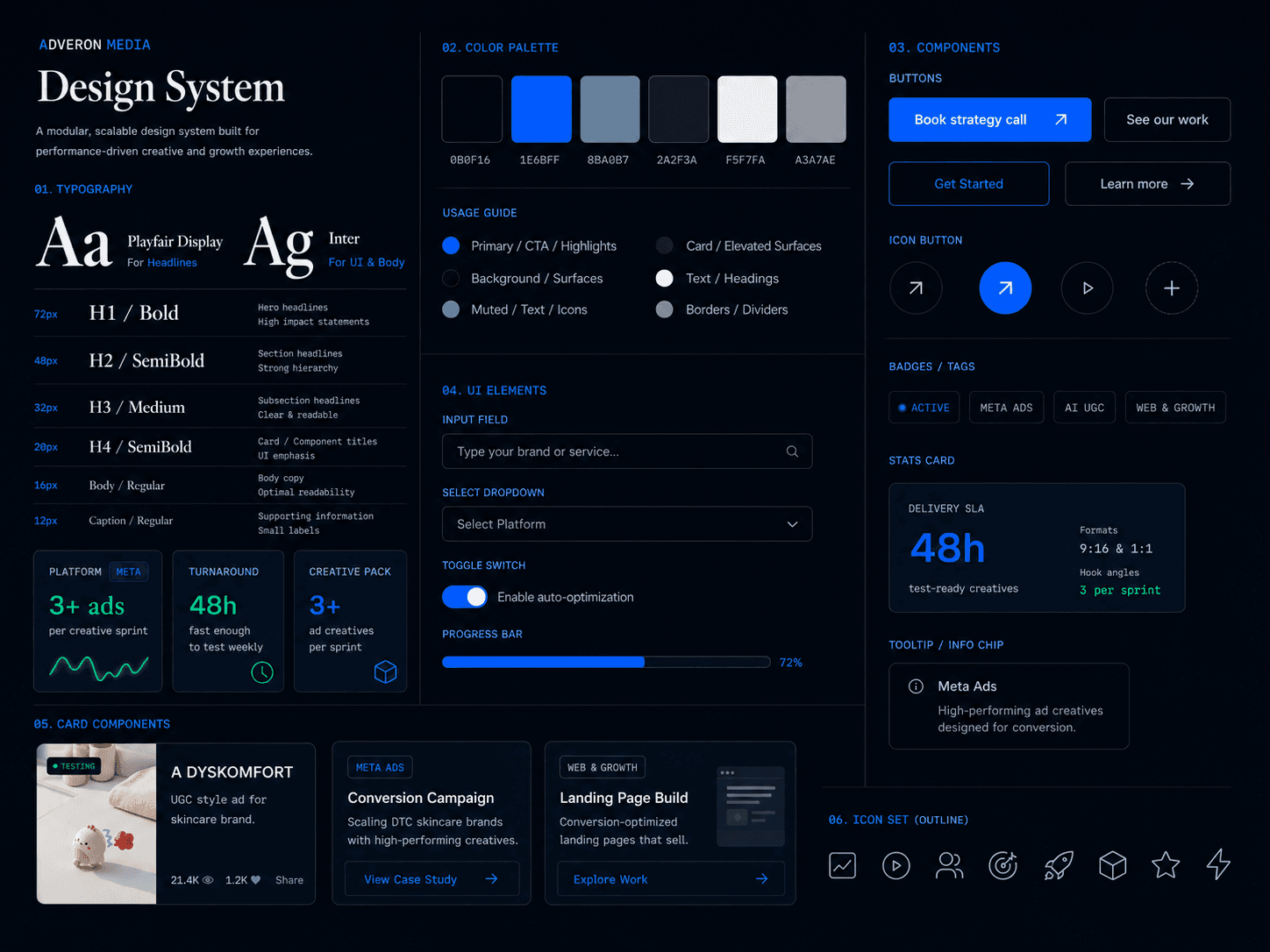Select the WEB & GROWTH badge tag
This screenshot has height=952, width=1270.
(1175, 408)
